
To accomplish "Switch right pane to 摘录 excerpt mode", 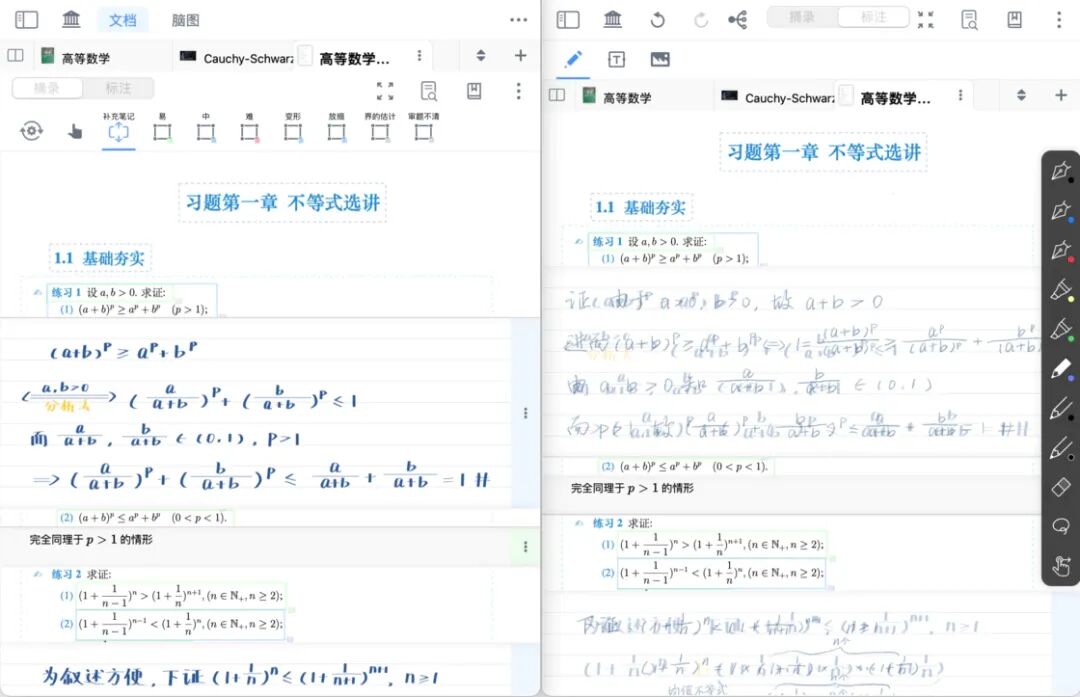I will tap(802, 17).
